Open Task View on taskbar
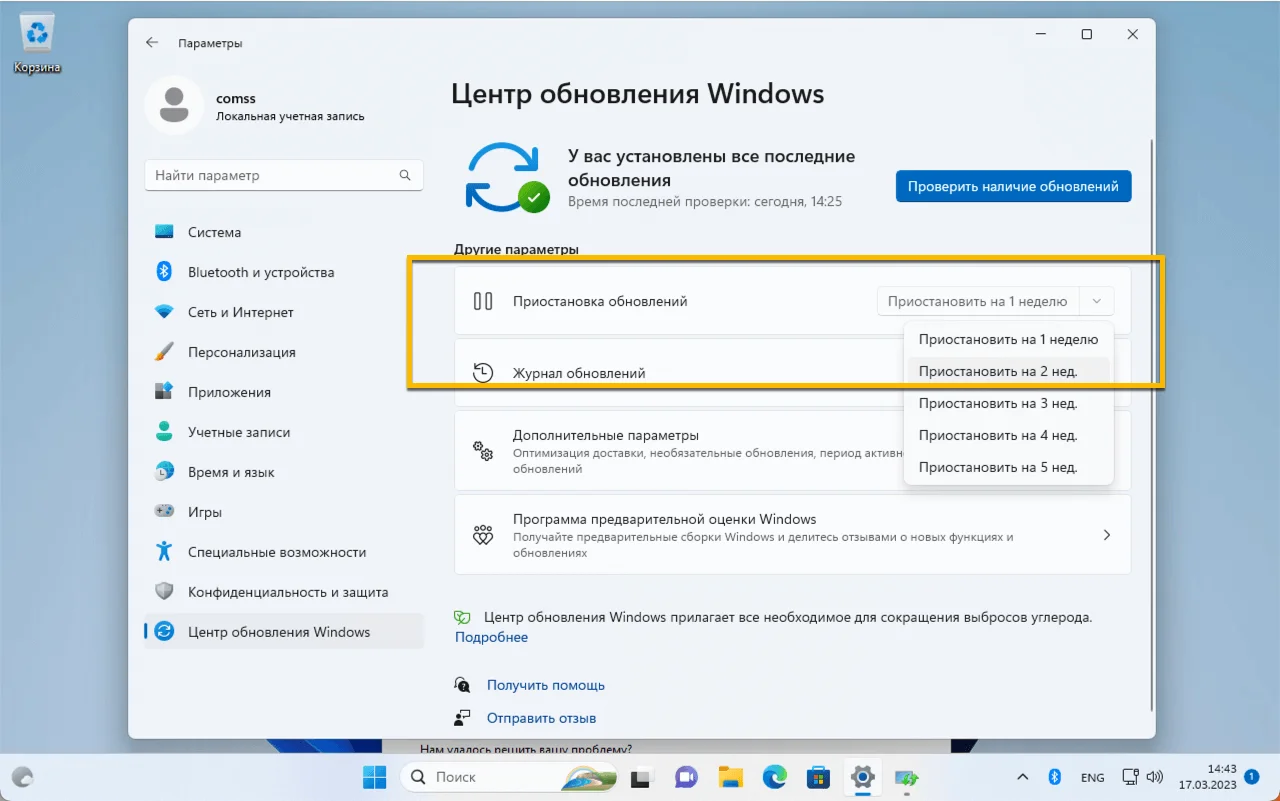The width and height of the screenshot is (1280, 801). point(641,777)
